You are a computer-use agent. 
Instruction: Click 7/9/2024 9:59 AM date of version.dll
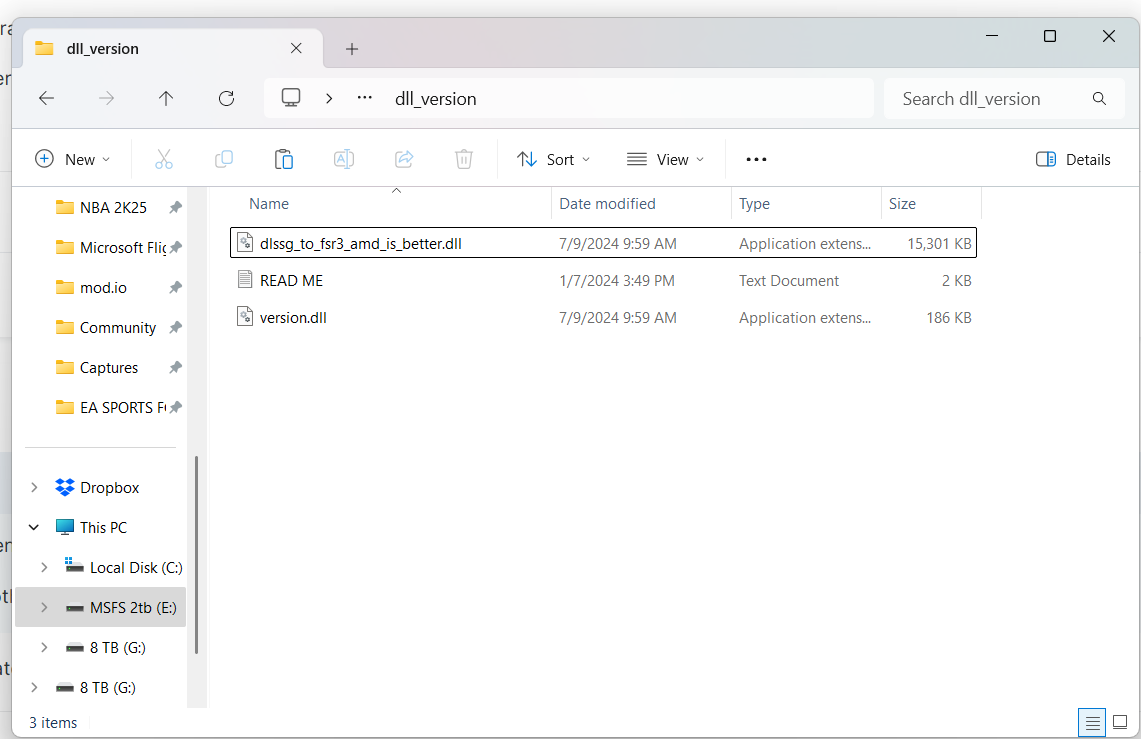pos(618,317)
